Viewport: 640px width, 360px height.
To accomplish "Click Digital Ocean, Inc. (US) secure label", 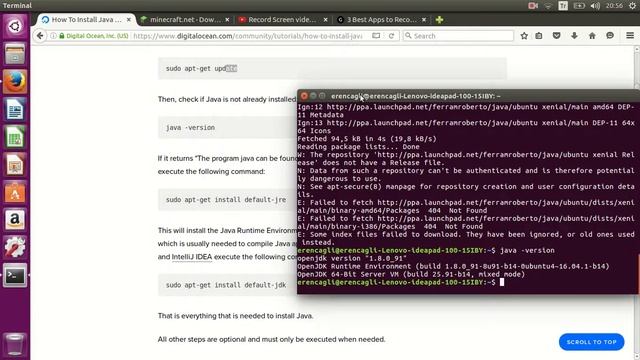I will [x=93, y=36].
